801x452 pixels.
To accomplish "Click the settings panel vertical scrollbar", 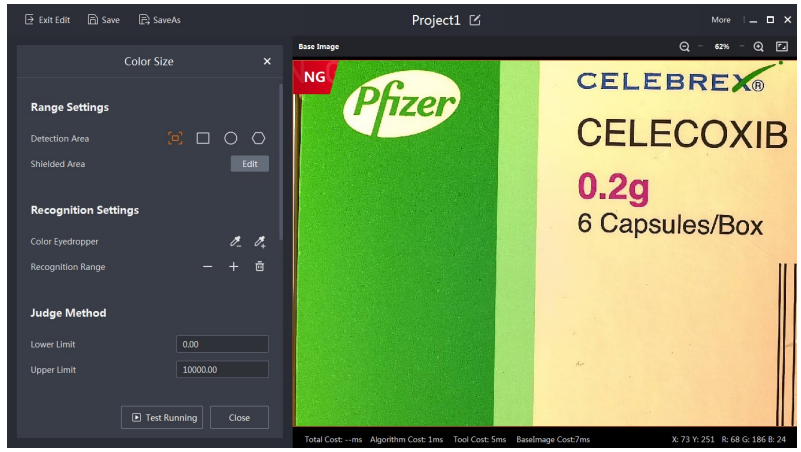I will tap(280, 161).
